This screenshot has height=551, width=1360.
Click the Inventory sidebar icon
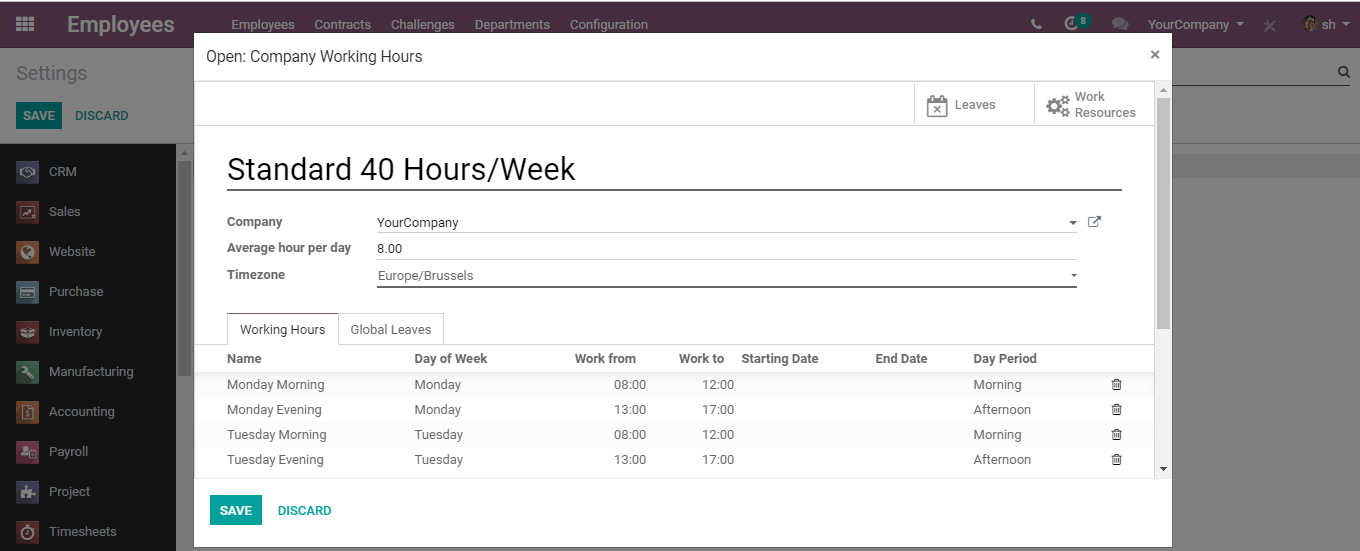(28, 332)
